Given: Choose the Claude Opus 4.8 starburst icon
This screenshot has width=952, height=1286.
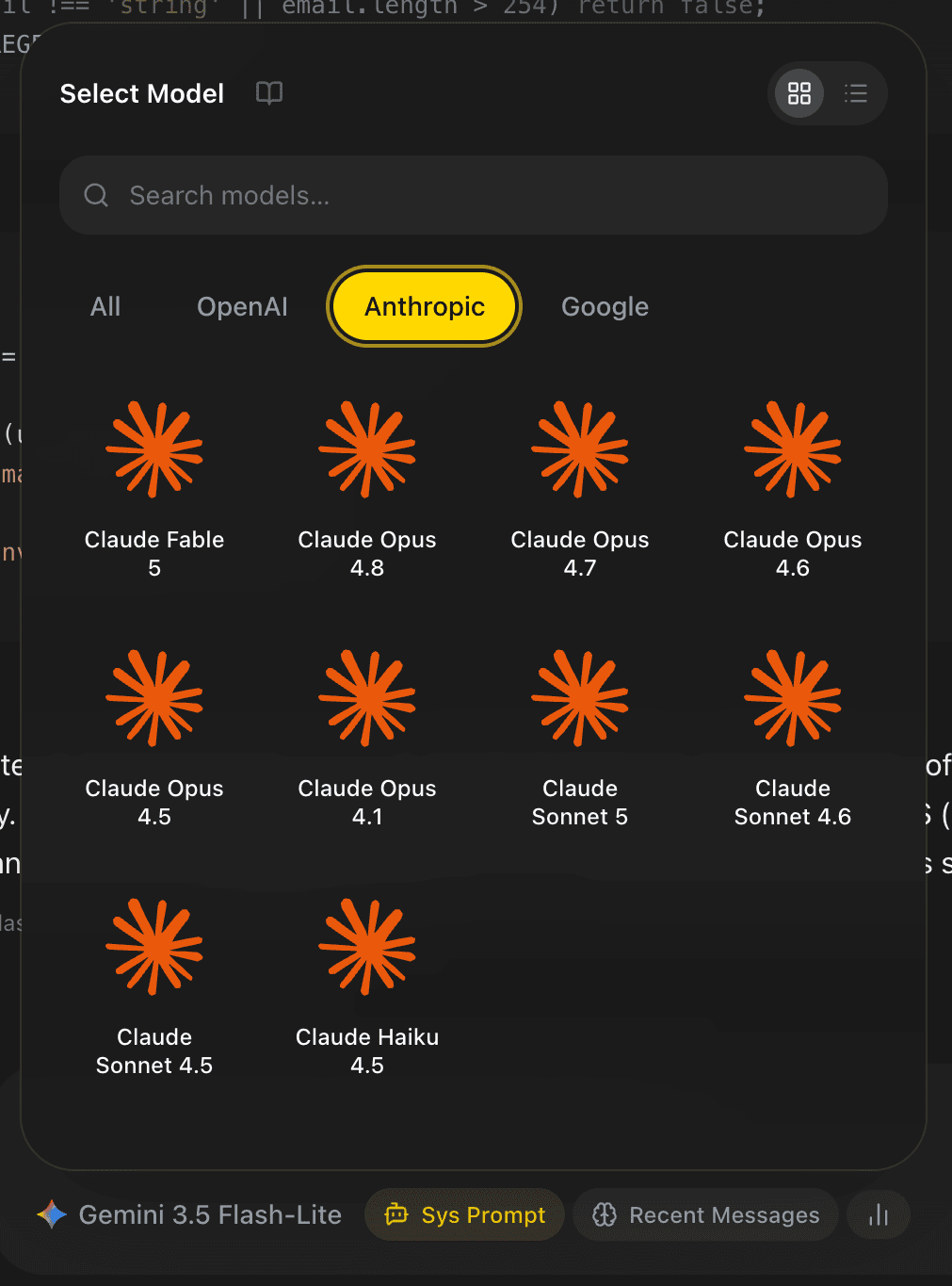Looking at the screenshot, I should click(x=367, y=449).
